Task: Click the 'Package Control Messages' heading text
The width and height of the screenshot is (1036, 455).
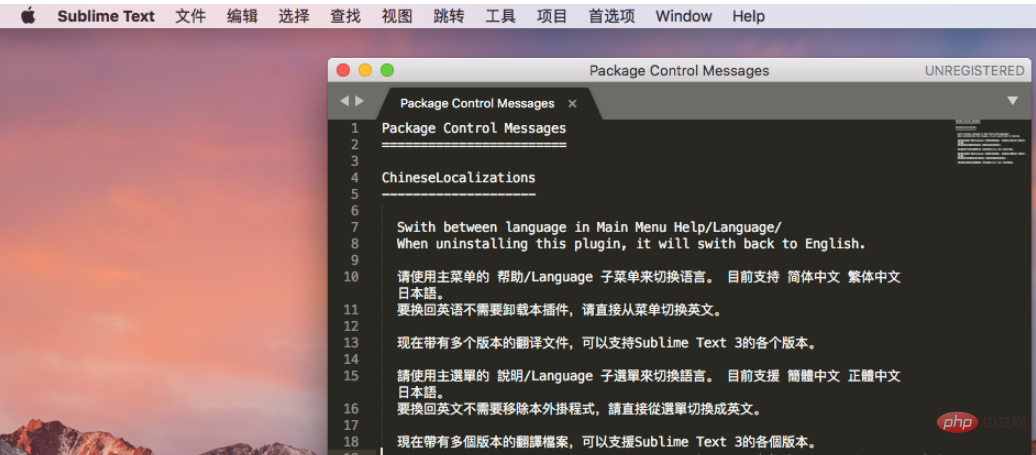Action: [x=474, y=128]
